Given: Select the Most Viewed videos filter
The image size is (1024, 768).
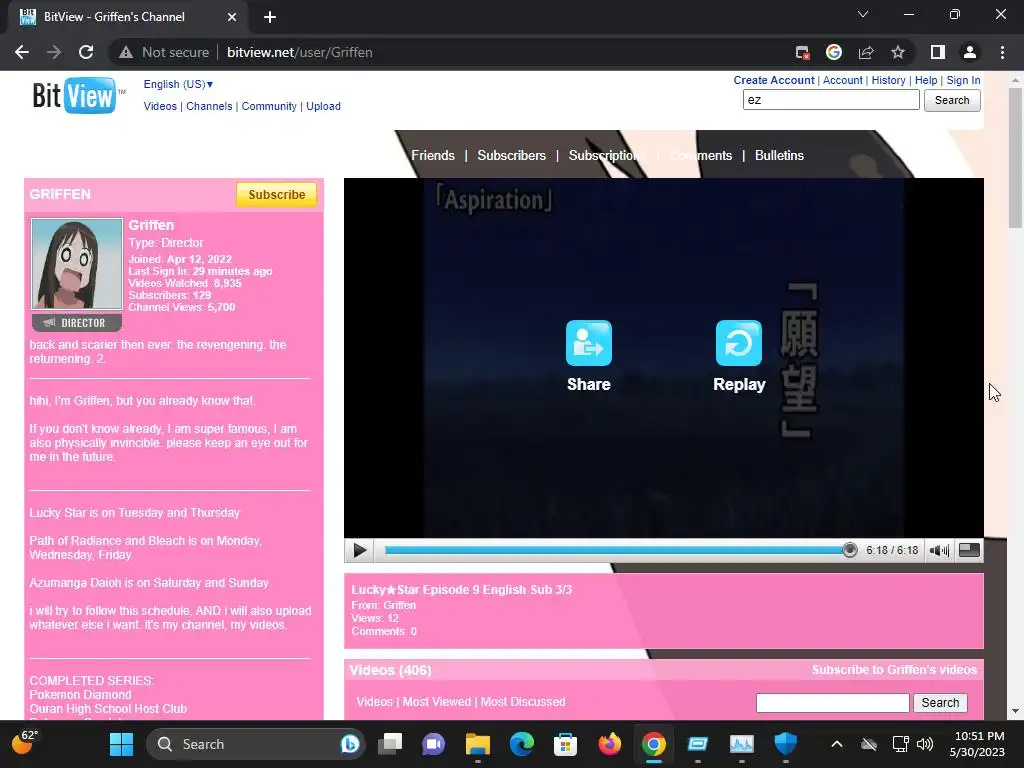Looking at the screenshot, I should tap(436, 701).
